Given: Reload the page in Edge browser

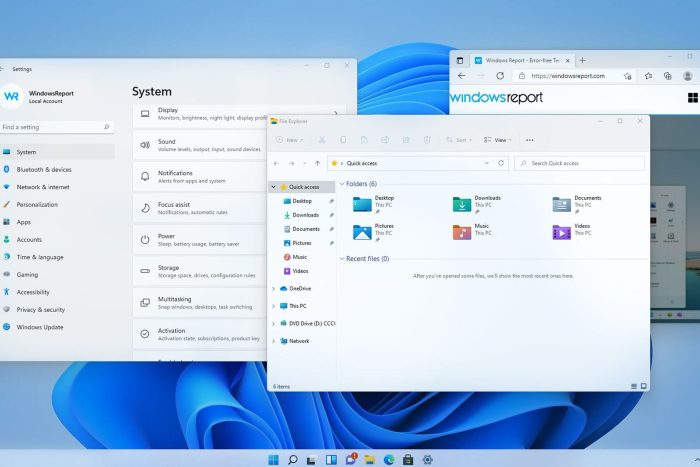Looking at the screenshot, I should [x=500, y=76].
